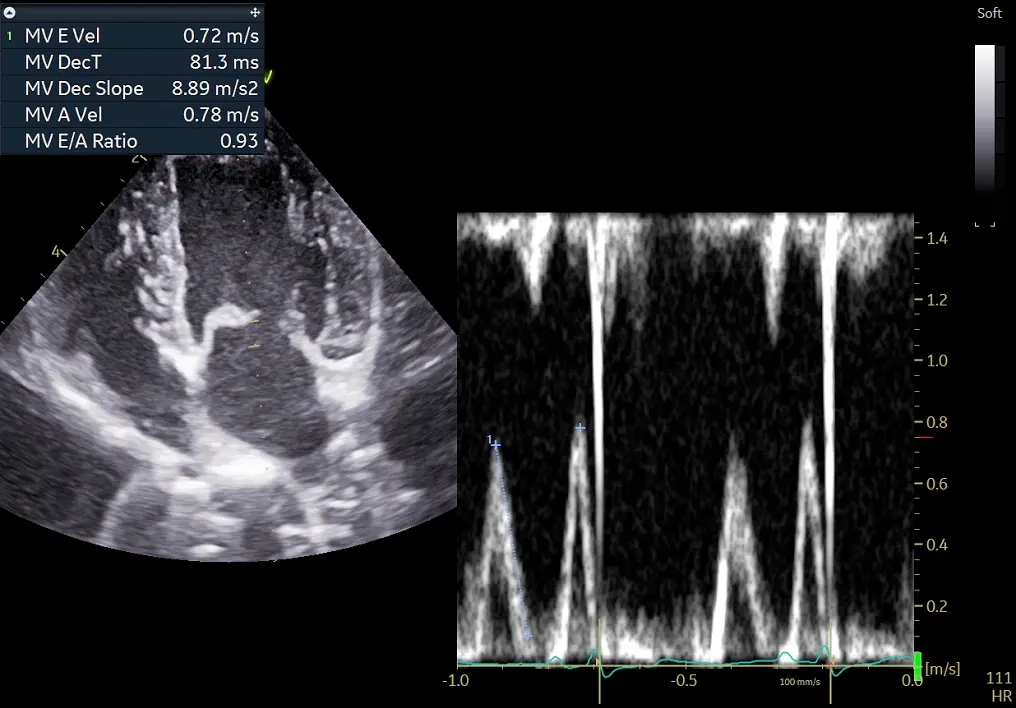Click the ECG trace below the Doppler spectrum
Viewport: 1016px width, 708px height.
coord(686,661)
